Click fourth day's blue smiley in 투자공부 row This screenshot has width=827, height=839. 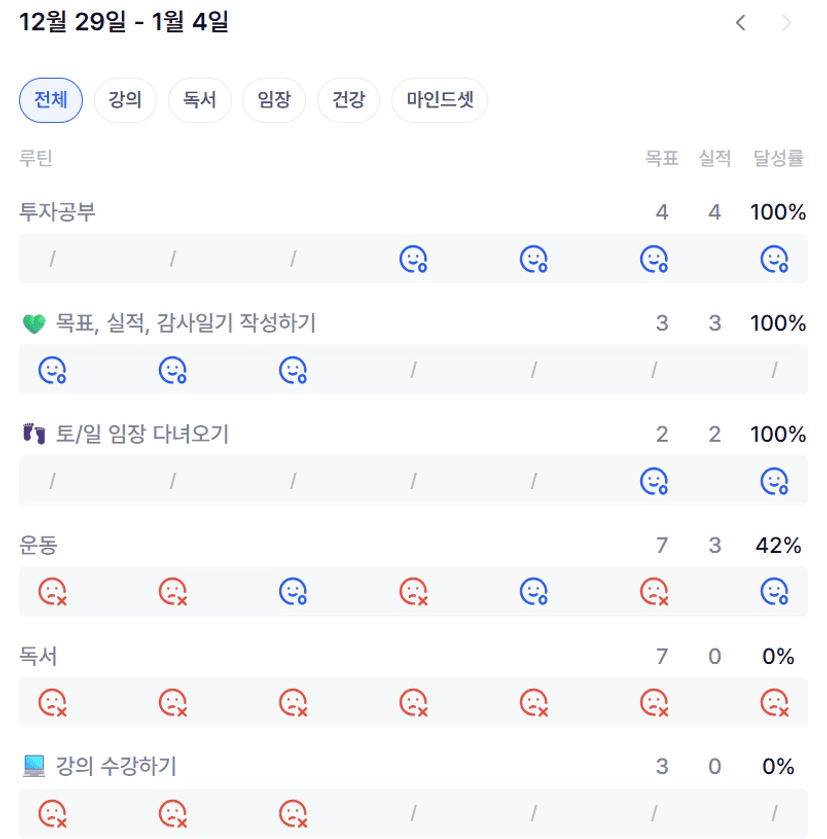tap(413, 260)
